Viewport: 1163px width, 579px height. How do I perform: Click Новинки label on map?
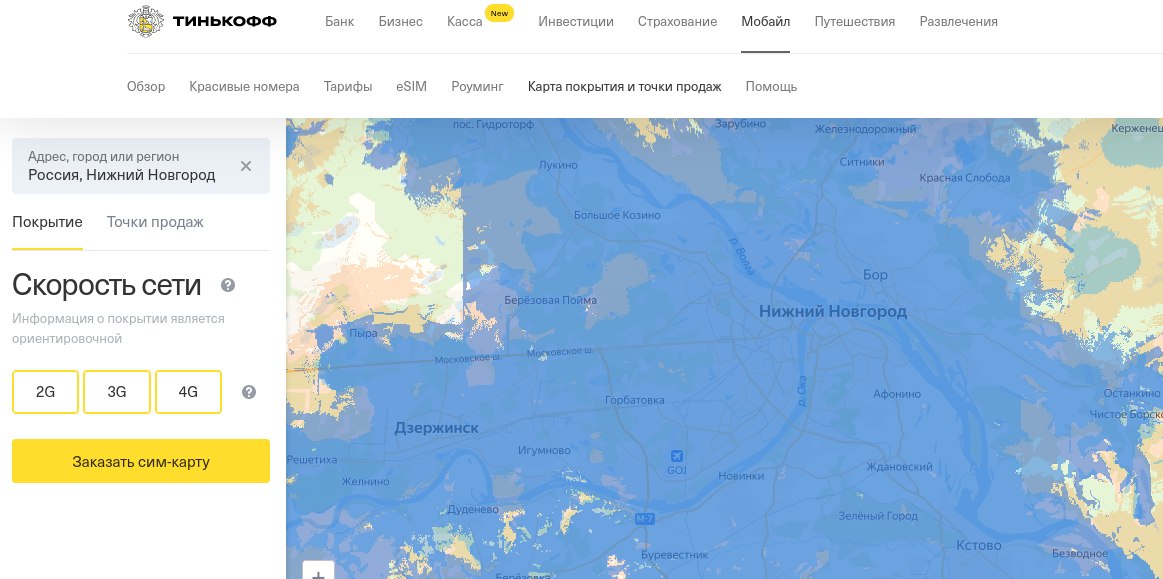(x=741, y=476)
